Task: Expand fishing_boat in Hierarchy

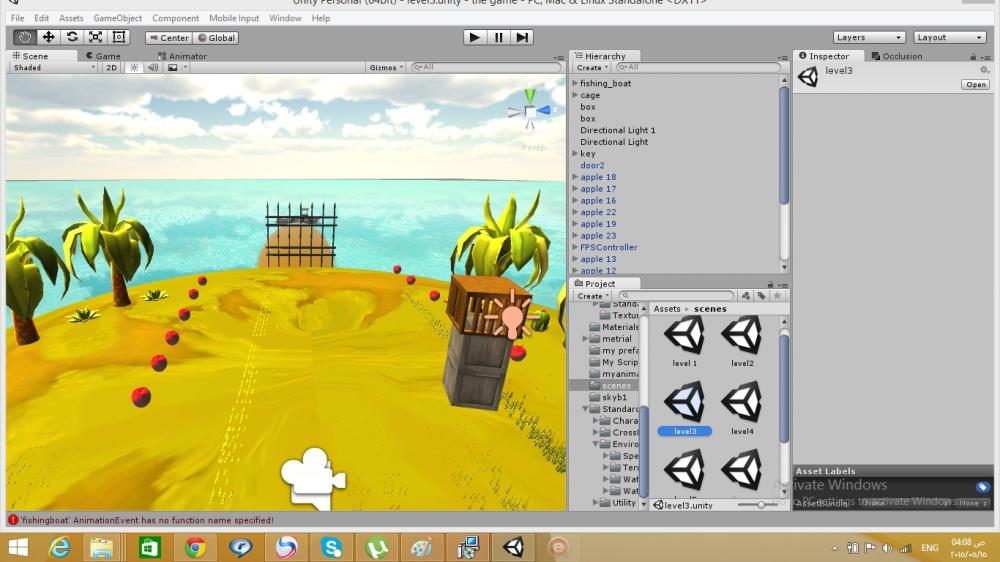Action: (x=575, y=83)
